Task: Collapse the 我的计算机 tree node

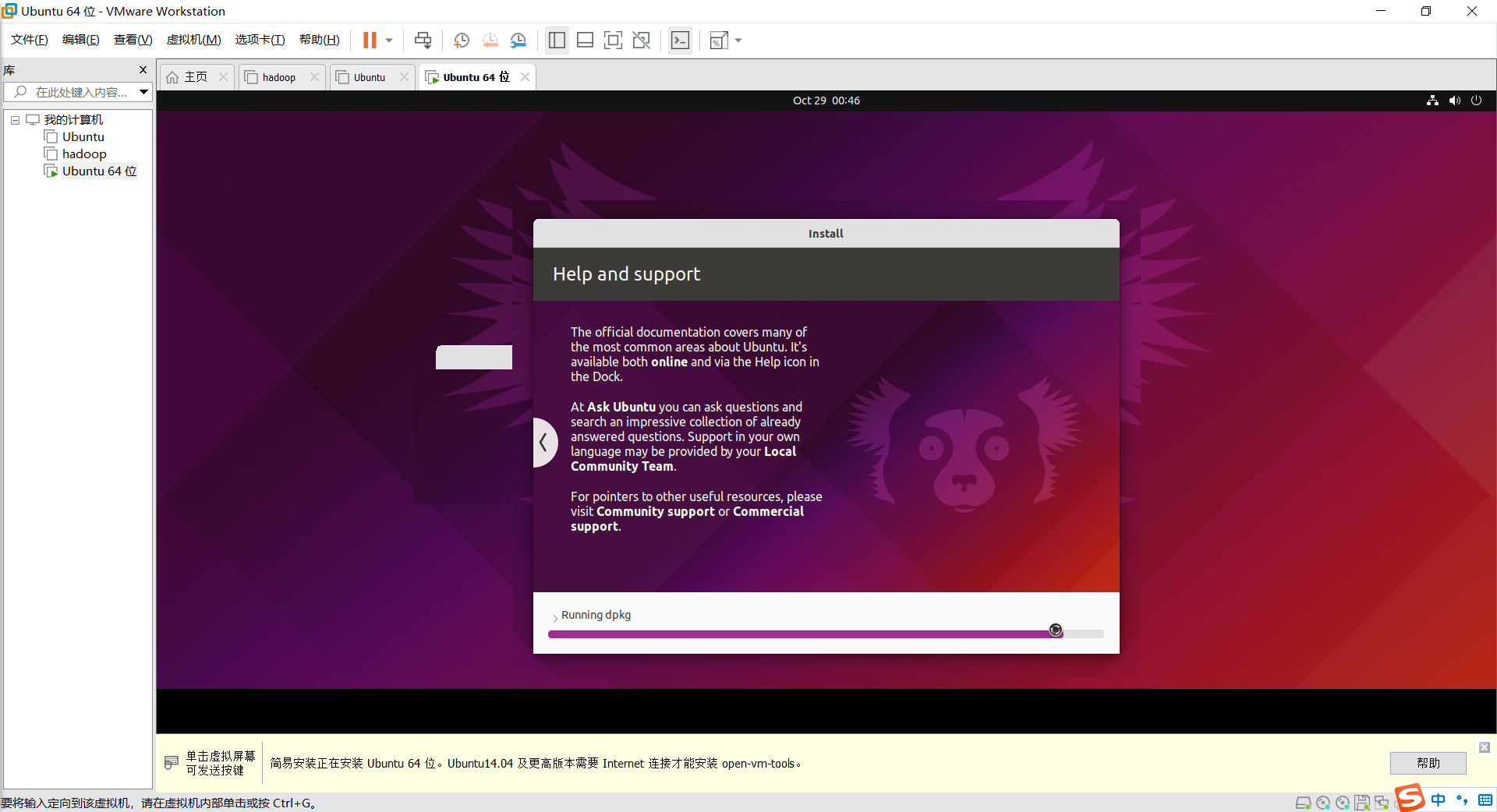Action: coord(15,120)
